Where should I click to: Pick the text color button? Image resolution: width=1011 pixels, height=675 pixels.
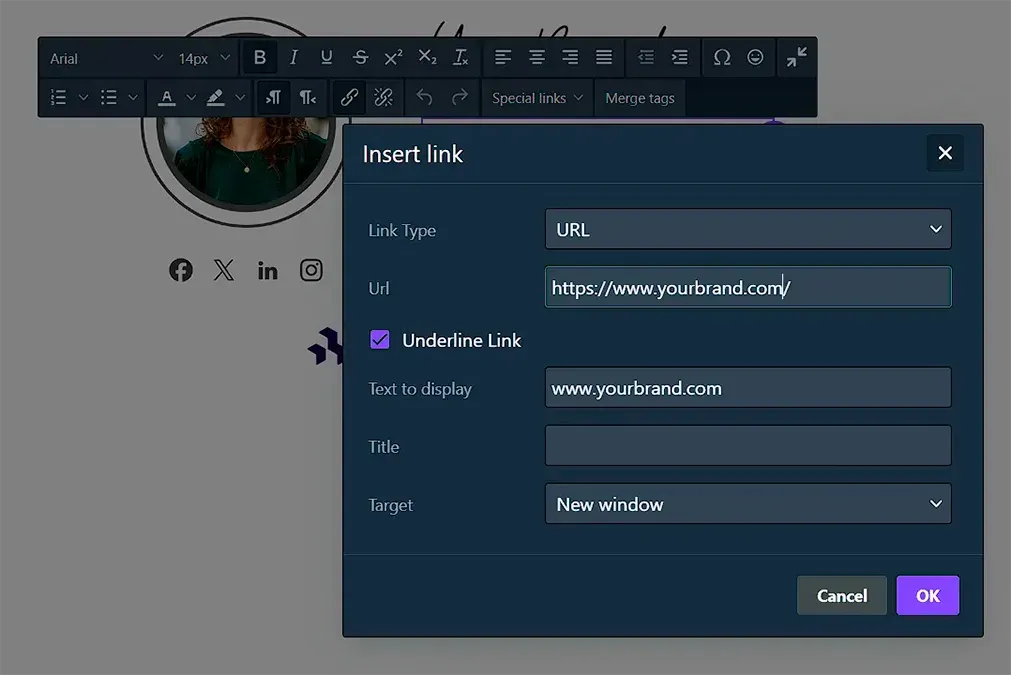point(167,98)
